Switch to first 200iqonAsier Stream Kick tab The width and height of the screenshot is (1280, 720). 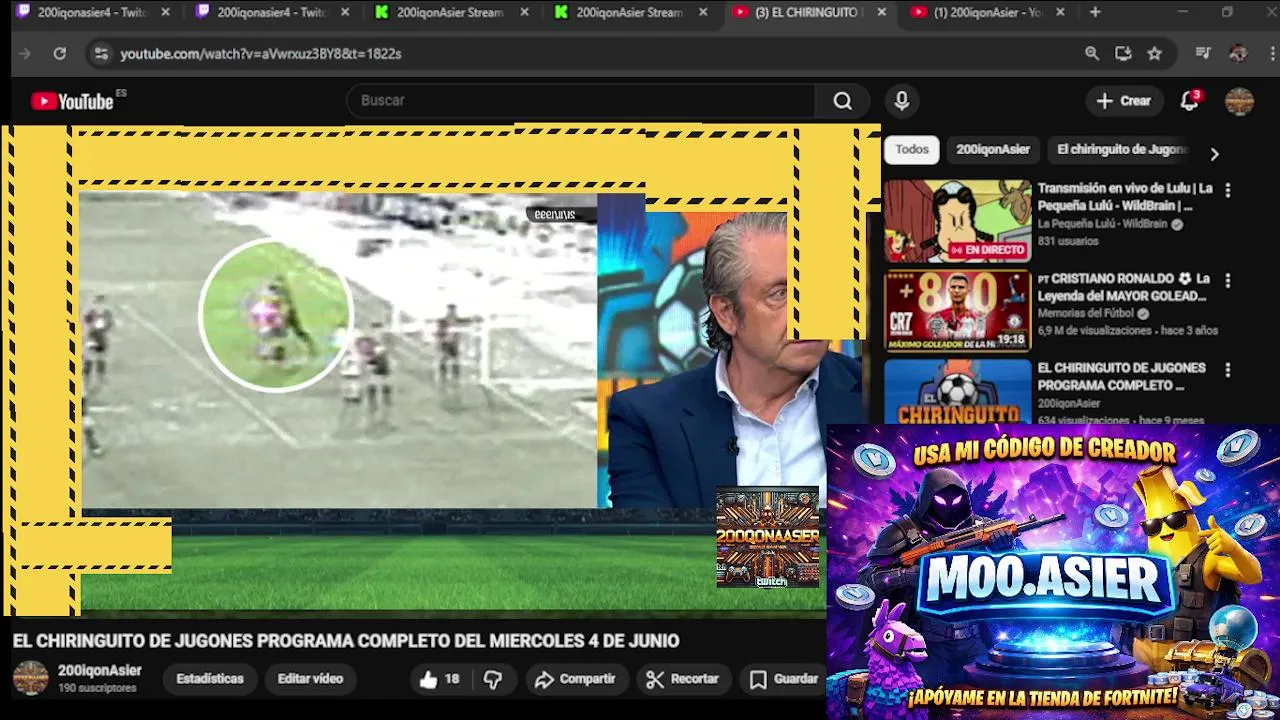pos(451,12)
